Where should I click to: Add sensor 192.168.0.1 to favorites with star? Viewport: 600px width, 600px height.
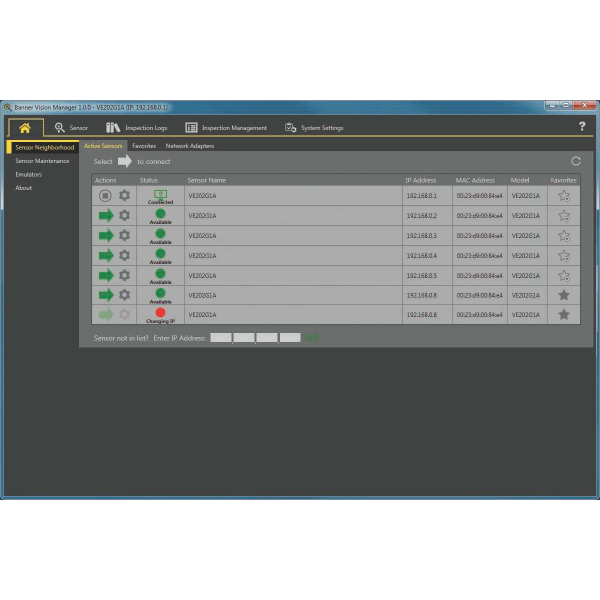tap(564, 196)
